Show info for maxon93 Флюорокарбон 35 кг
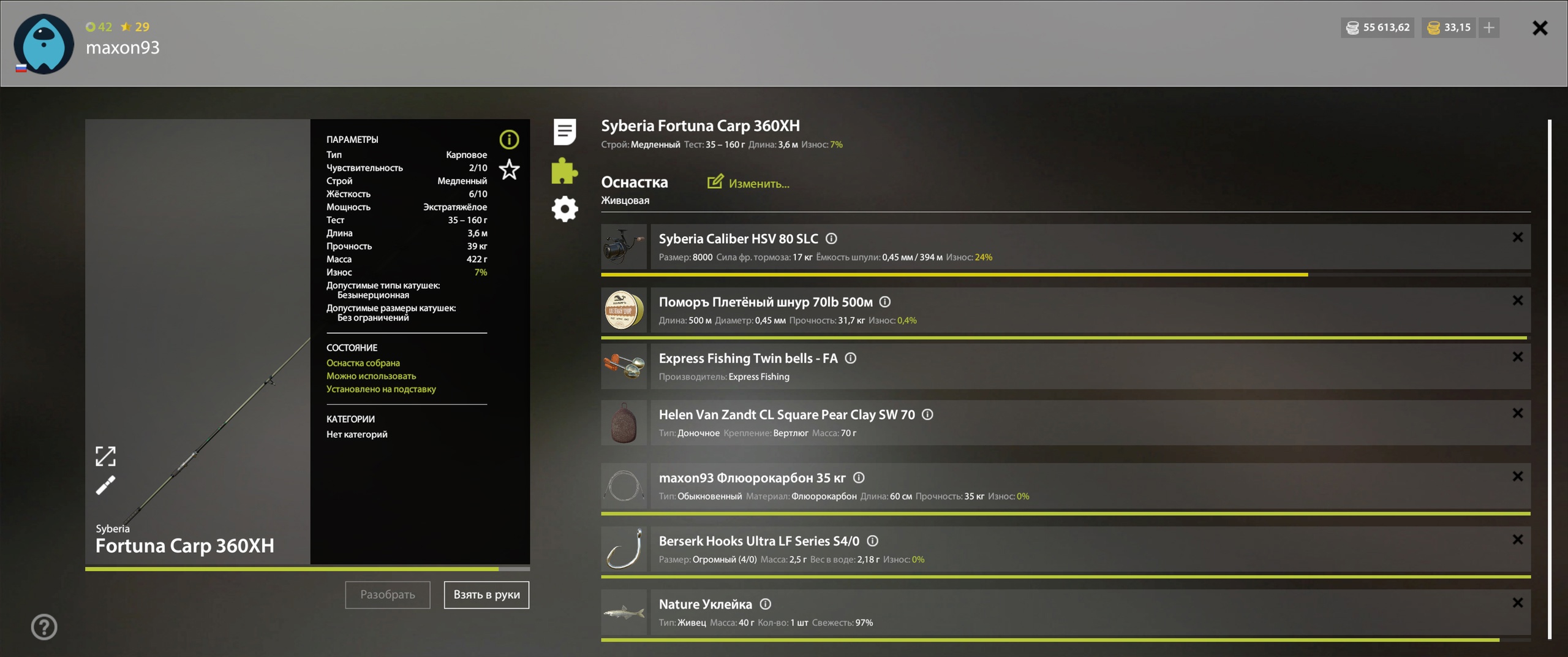 [859, 477]
